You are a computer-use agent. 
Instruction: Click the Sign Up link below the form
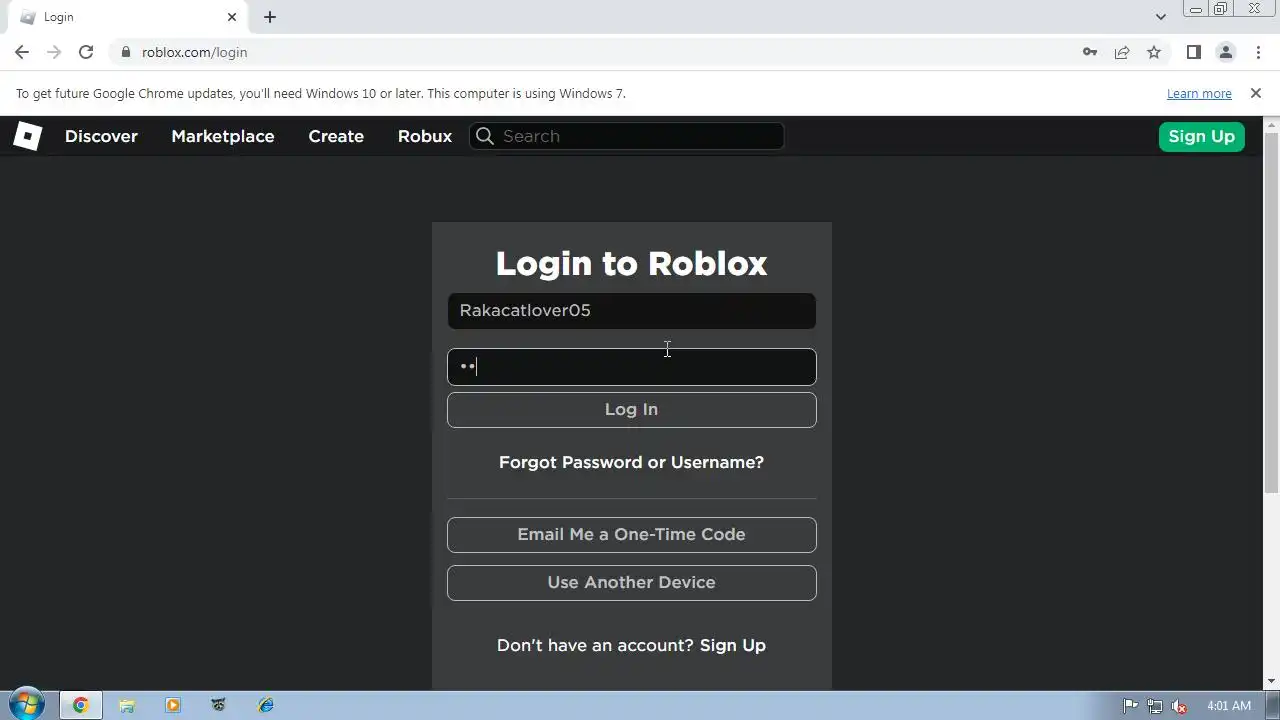733,645
